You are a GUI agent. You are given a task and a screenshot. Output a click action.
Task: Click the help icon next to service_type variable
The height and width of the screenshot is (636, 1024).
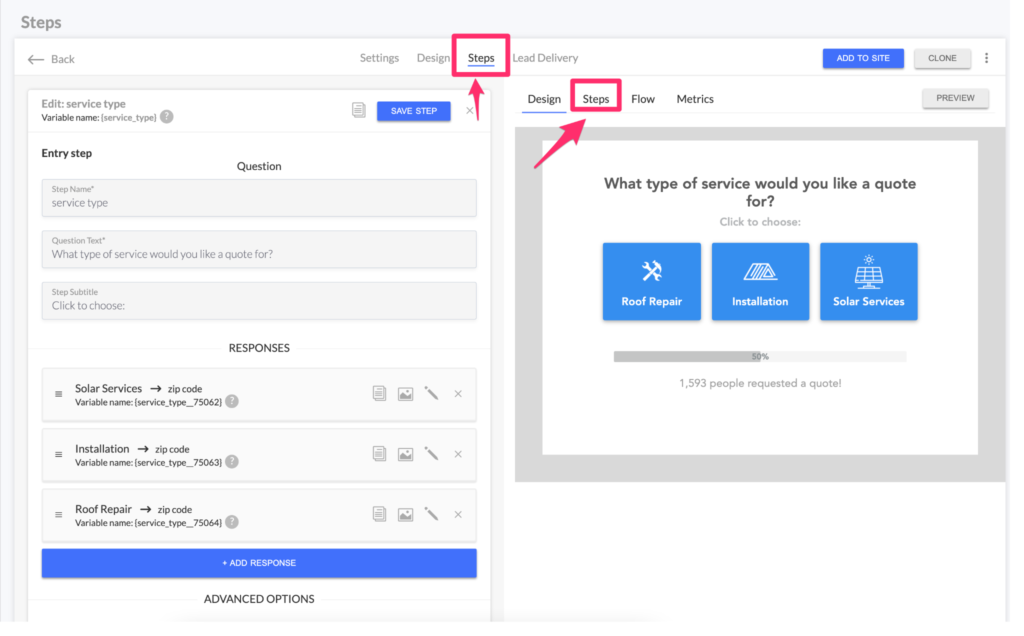pos(166,117)
